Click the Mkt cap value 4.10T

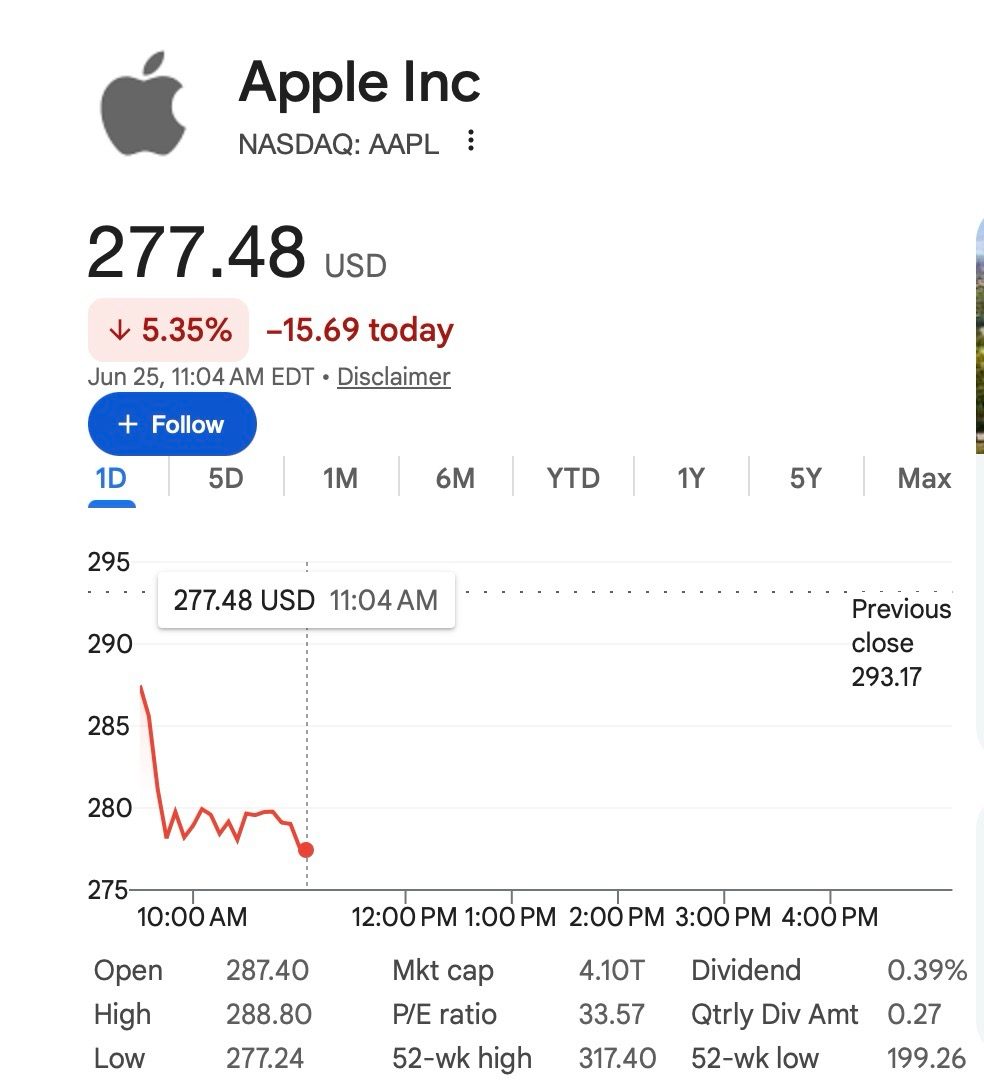(611, 970)
